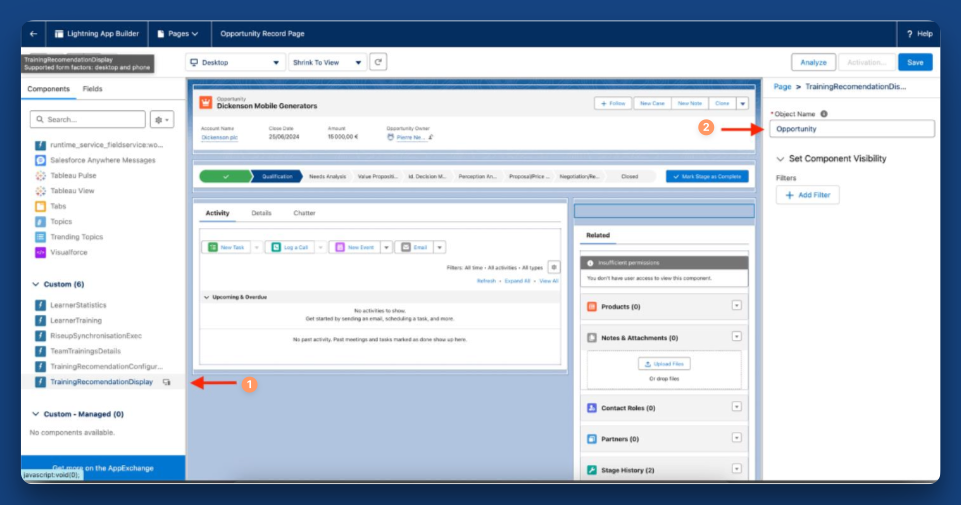This screenshot has width=961, height=505.
Task: Click the Add Filter button
Action: pos(808,195)
